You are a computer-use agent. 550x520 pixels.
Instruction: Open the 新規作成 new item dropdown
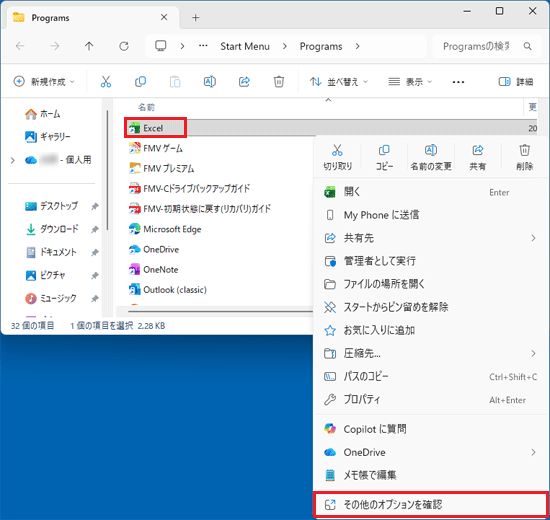tap(44, 82)
